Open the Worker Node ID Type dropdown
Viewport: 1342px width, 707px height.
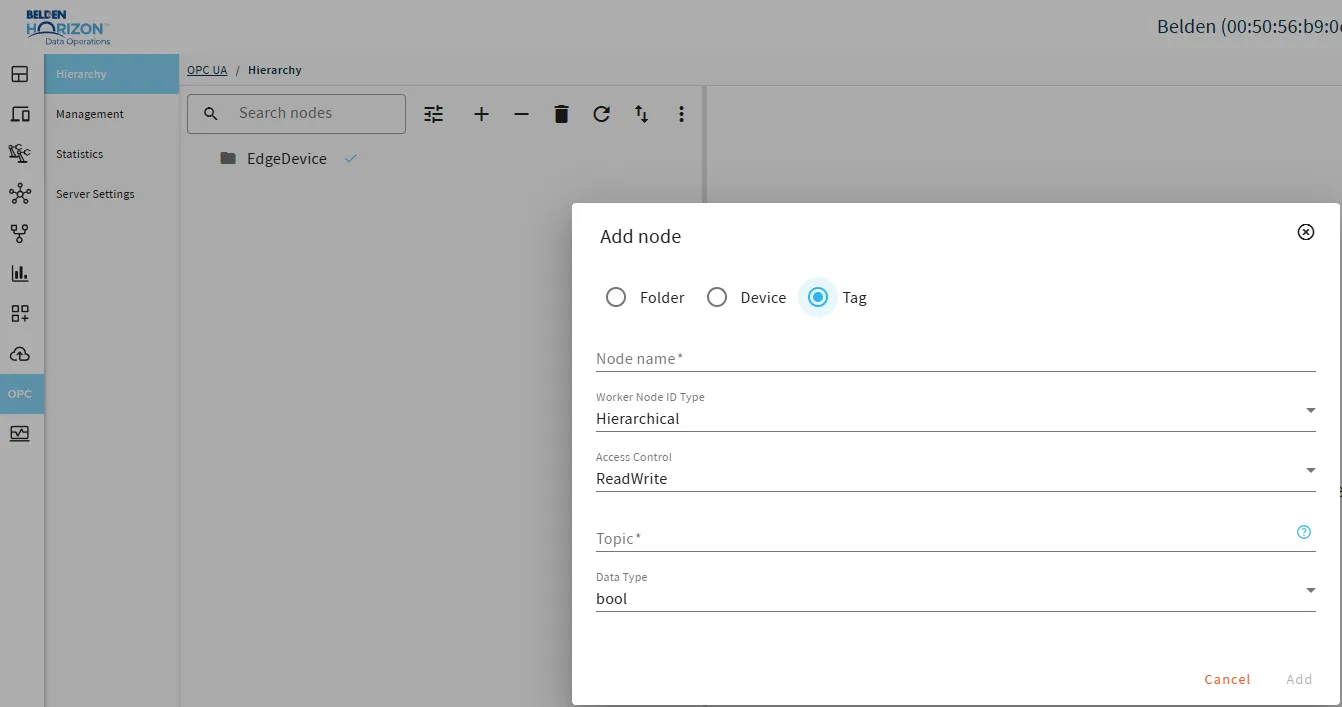coord(956,411)
